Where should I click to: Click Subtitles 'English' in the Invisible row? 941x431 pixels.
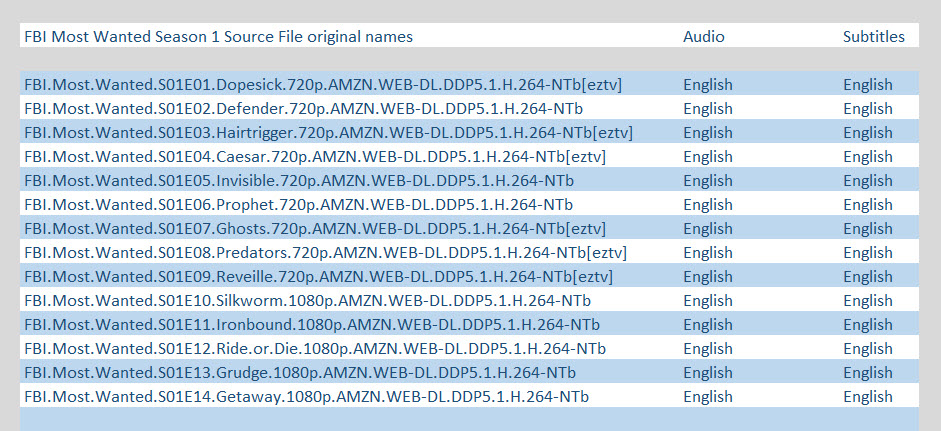(x=868, y=181)
